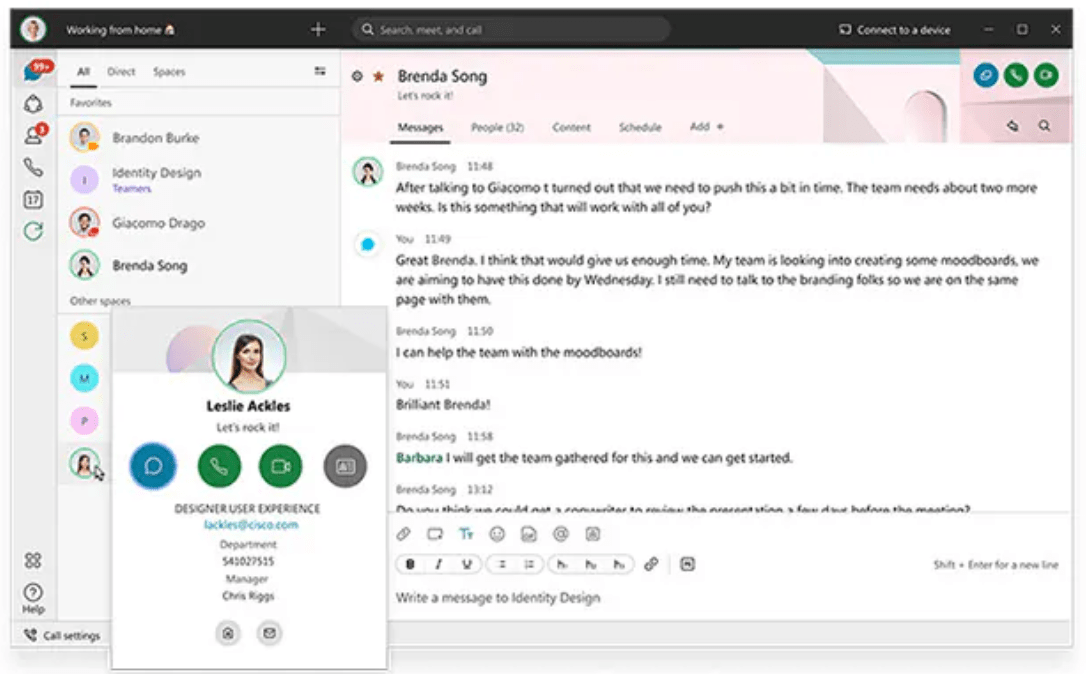Toggle underline formatting

pyautogui.click(x=467, y=565)
